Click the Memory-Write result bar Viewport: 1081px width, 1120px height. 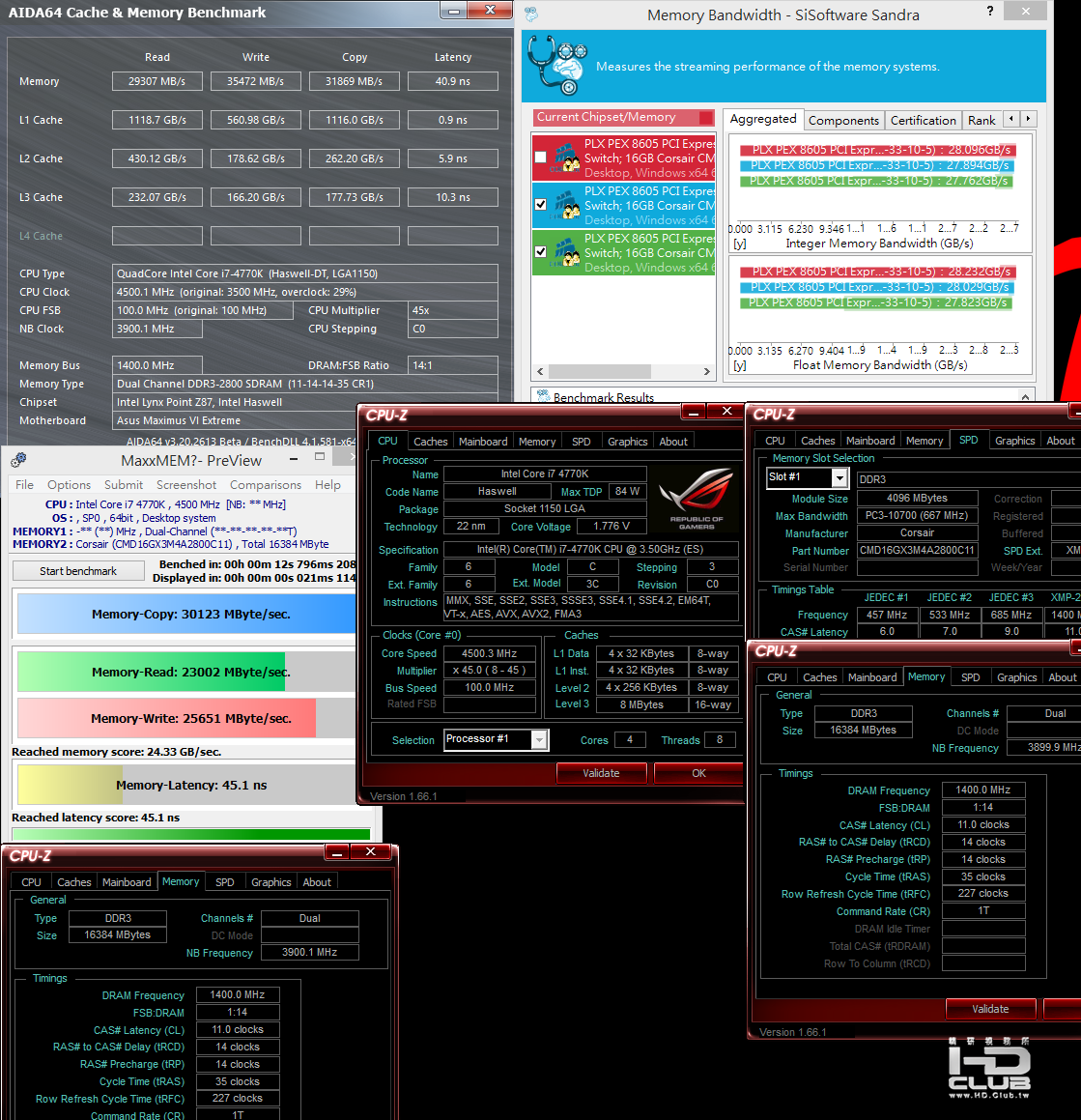pos(185,718)
